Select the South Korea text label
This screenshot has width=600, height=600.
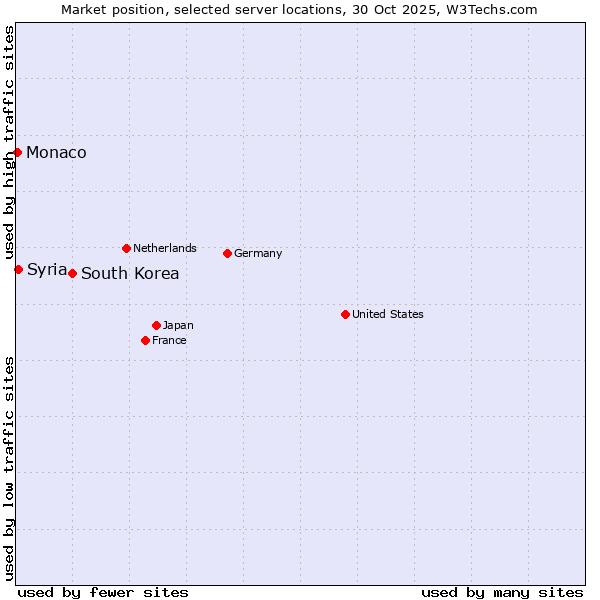pos(130,274)
